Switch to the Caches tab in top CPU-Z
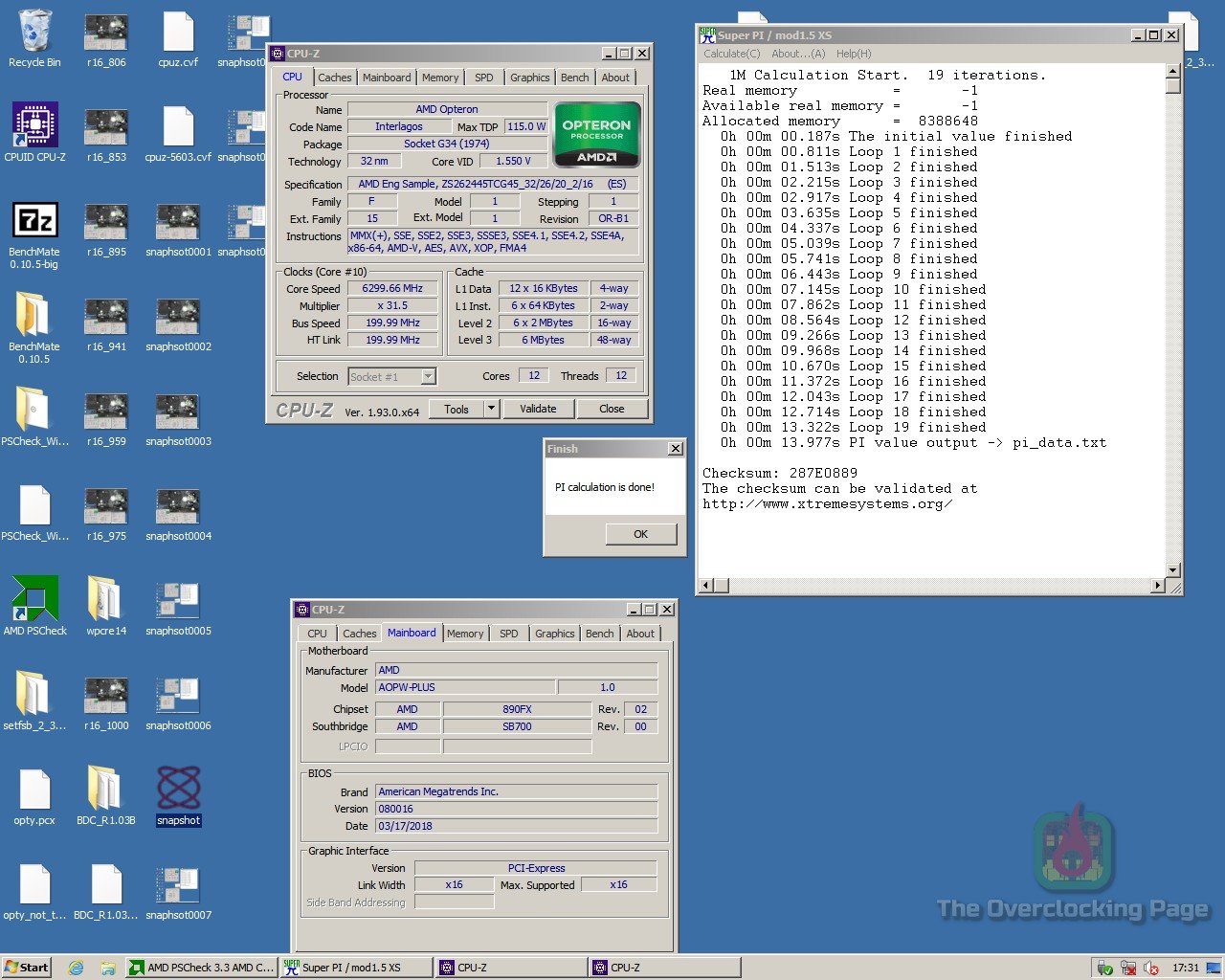This screenshot has height=980, width=1225. click(335, 78)
